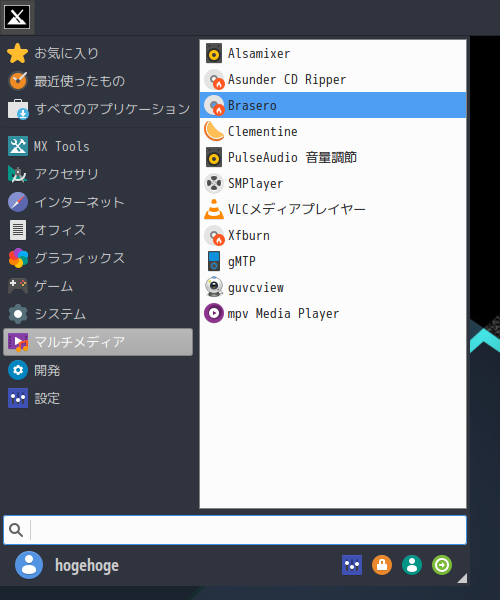Launch Brasero via its disc icon
The width and height of the screenshot is (500, 600).
coord(214,105)
